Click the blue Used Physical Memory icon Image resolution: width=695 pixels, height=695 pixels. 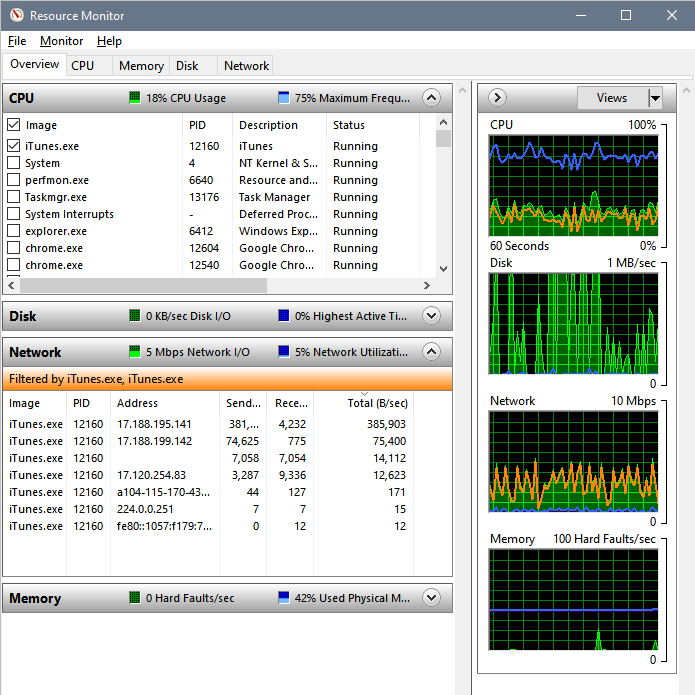tap(284, 598)
